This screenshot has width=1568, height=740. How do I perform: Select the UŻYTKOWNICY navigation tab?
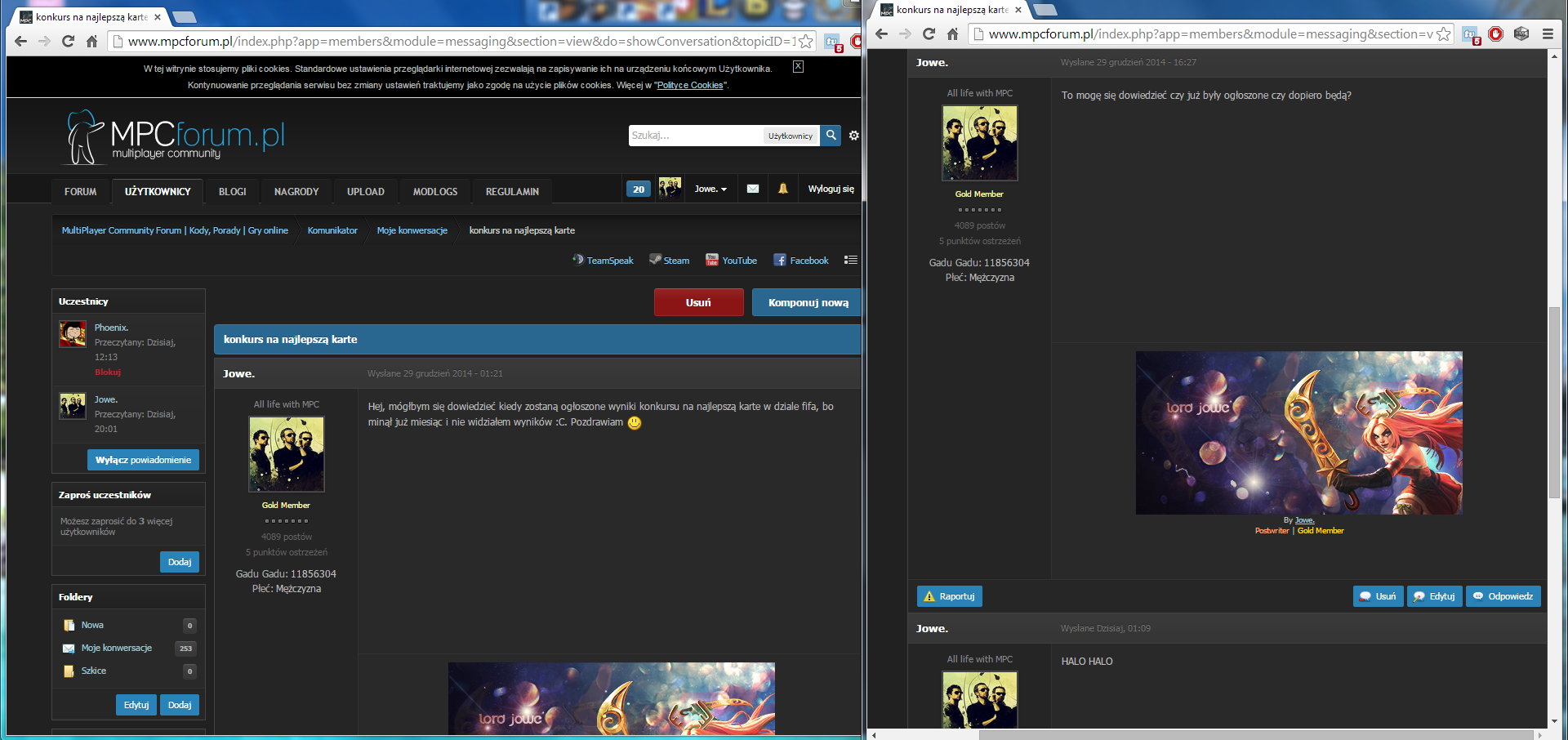pos(158,191)
